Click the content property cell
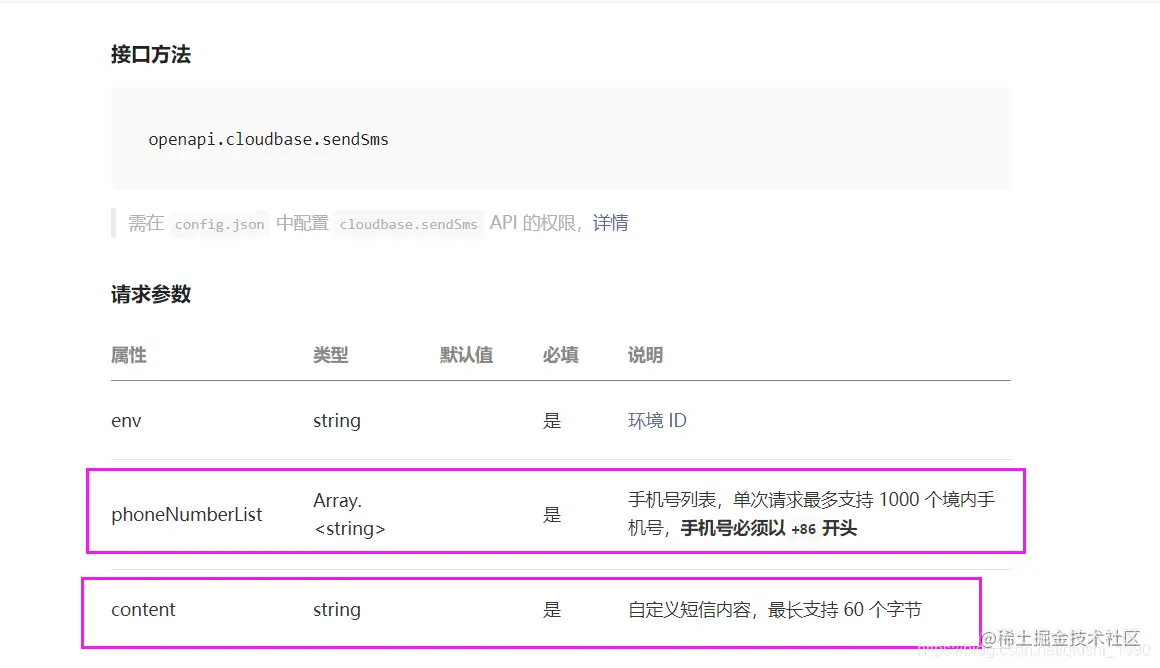This screenshot has height=668, width=1160. 143,610
